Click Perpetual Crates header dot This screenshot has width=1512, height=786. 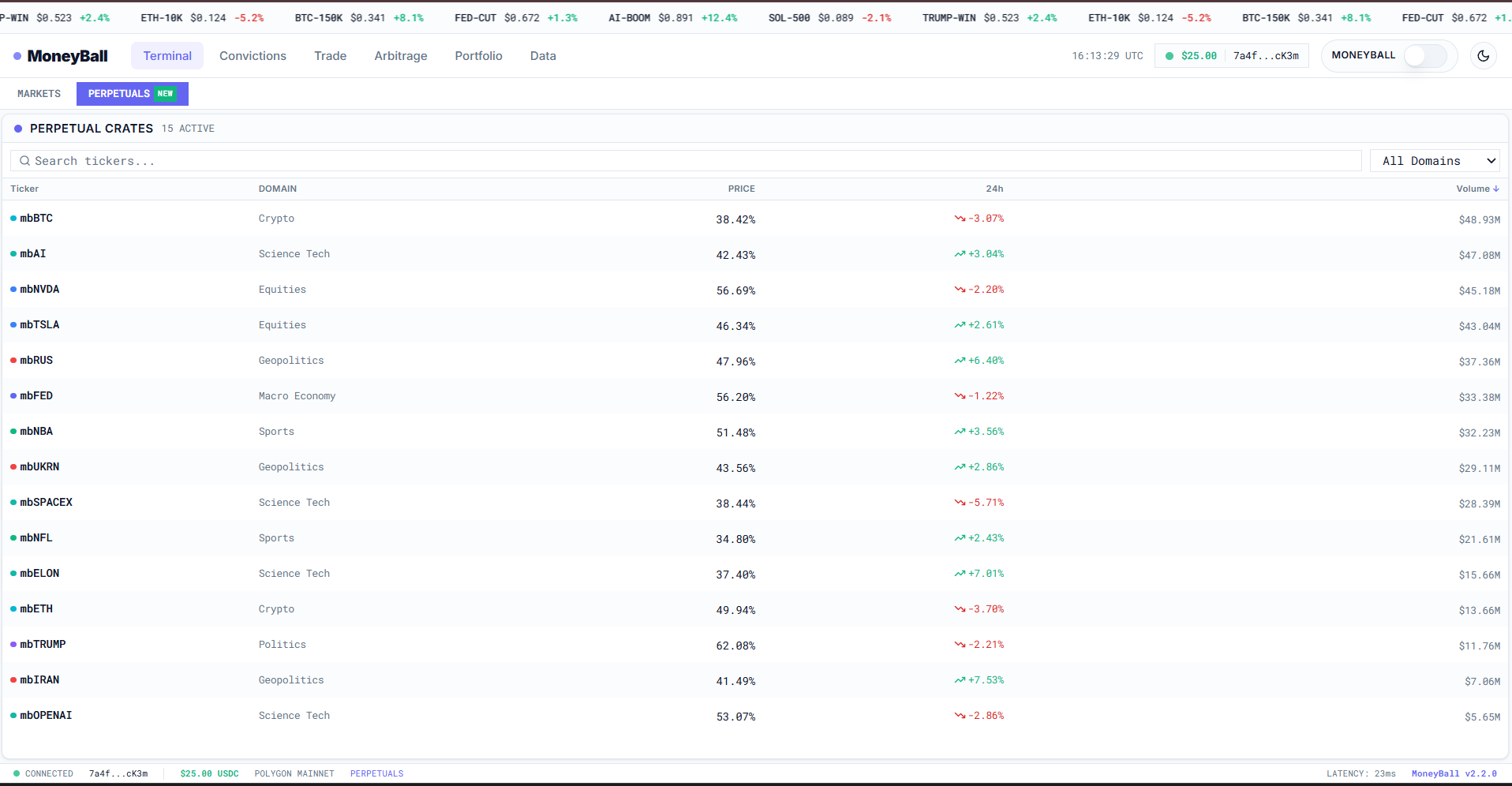(18, 129)
